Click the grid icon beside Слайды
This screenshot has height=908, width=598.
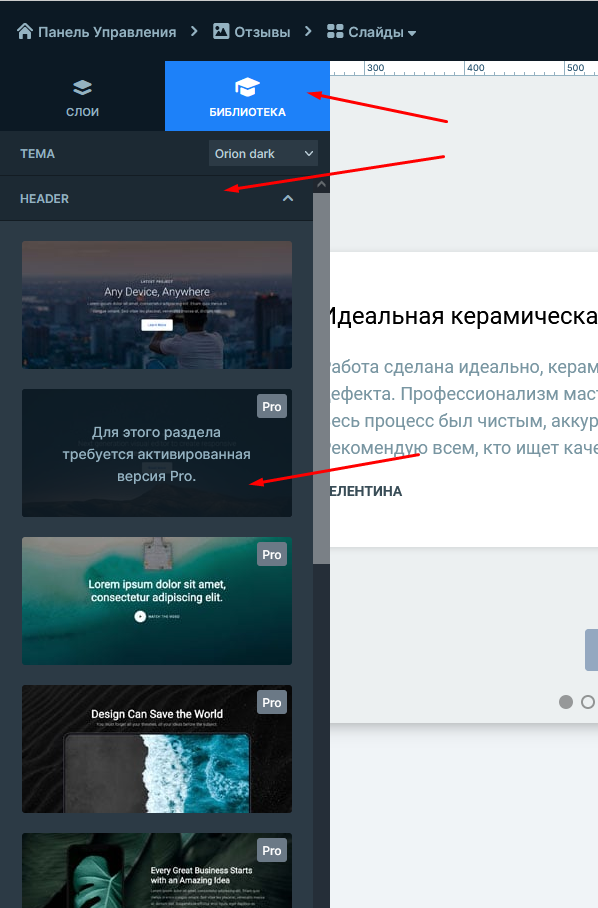pyautogui.click(x=335, y=31)
